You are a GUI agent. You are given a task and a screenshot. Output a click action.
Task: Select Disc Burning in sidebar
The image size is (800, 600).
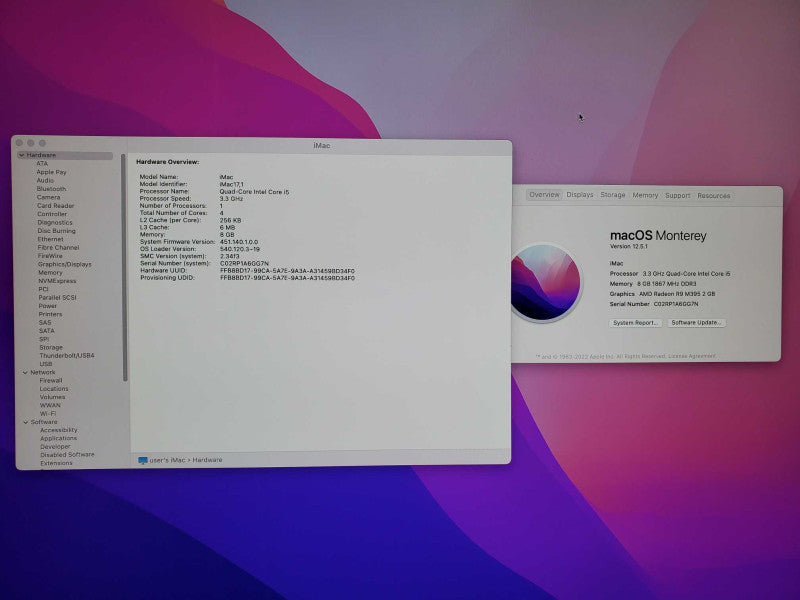pos(56,231)
